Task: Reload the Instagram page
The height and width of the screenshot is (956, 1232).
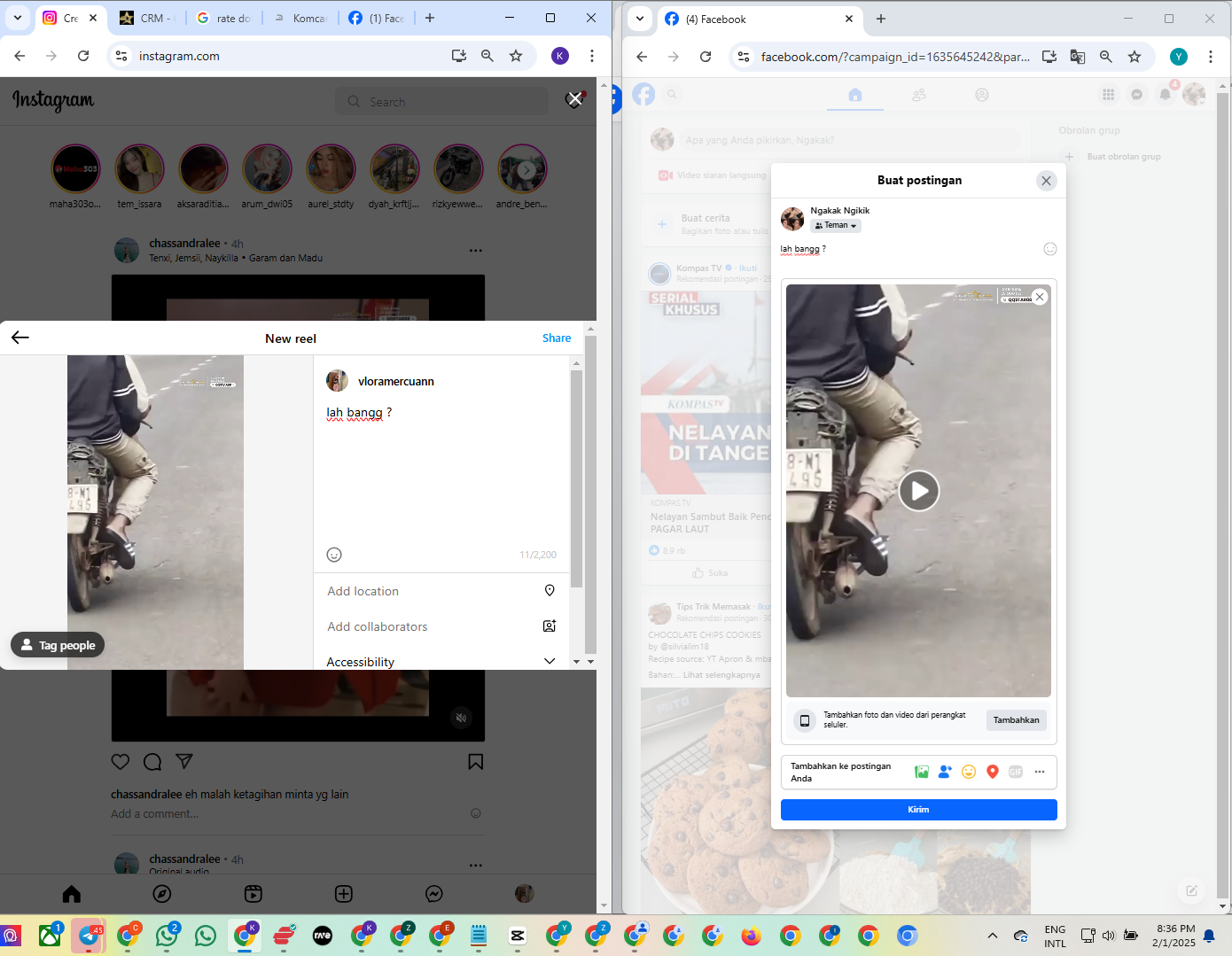Action: [83, 56]
